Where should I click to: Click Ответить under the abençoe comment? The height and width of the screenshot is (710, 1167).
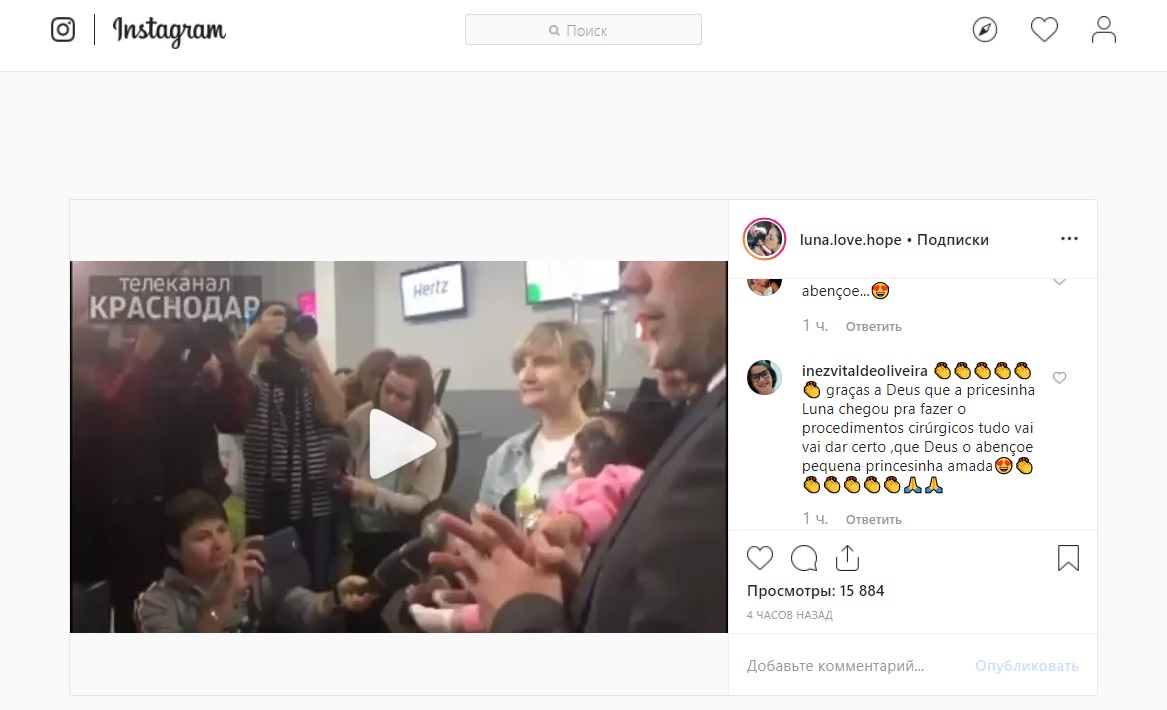[873, 327]
